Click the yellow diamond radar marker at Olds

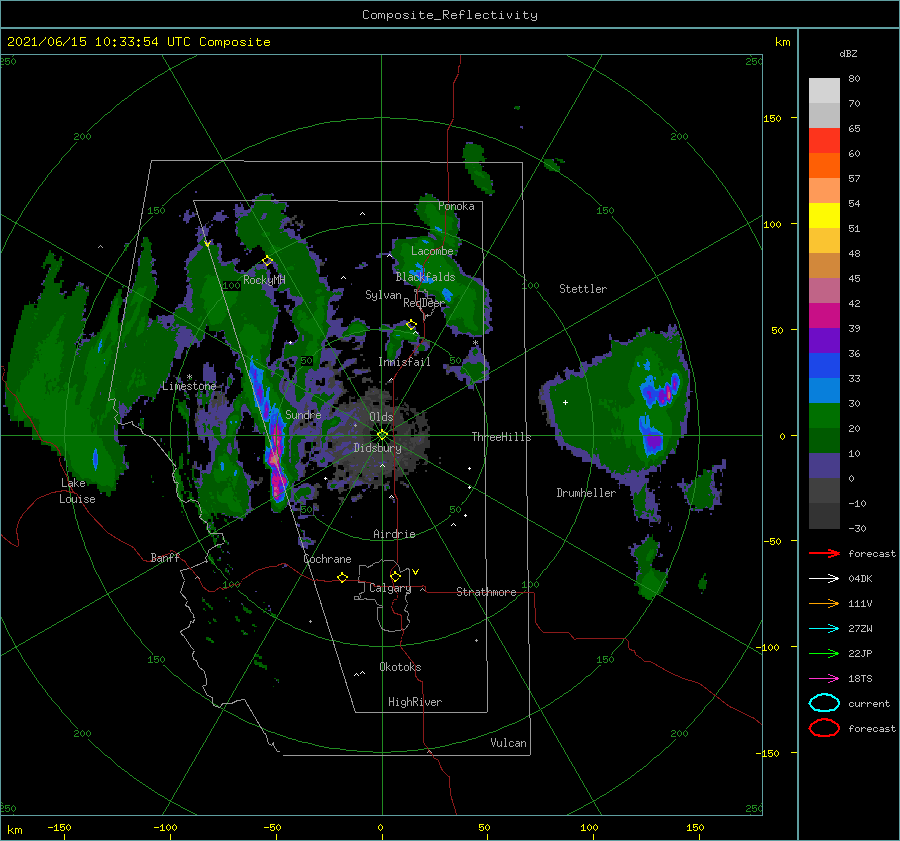pos(382,435)
